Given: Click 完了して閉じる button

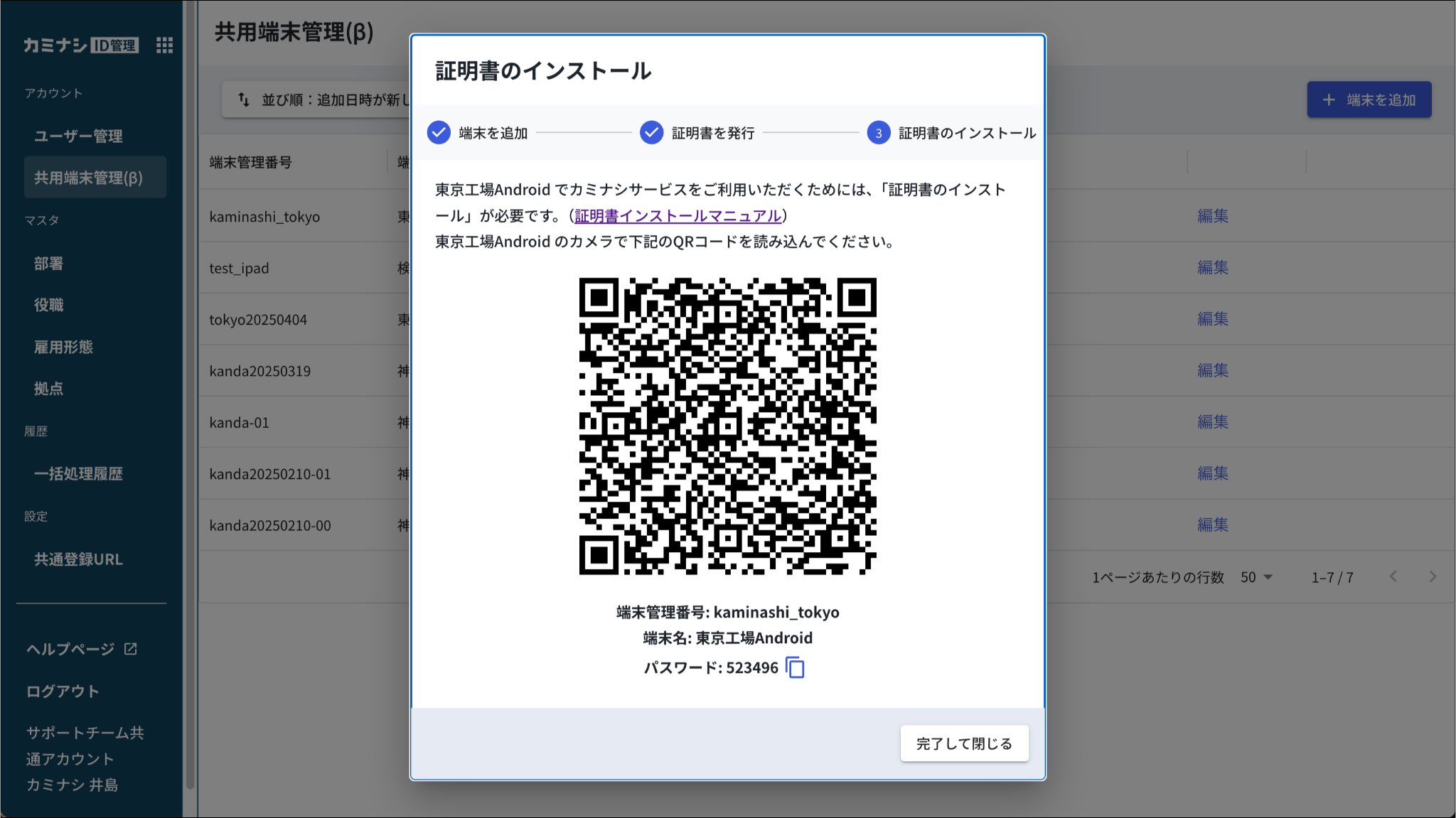Looking at the screenshot, I should [963, 743].
